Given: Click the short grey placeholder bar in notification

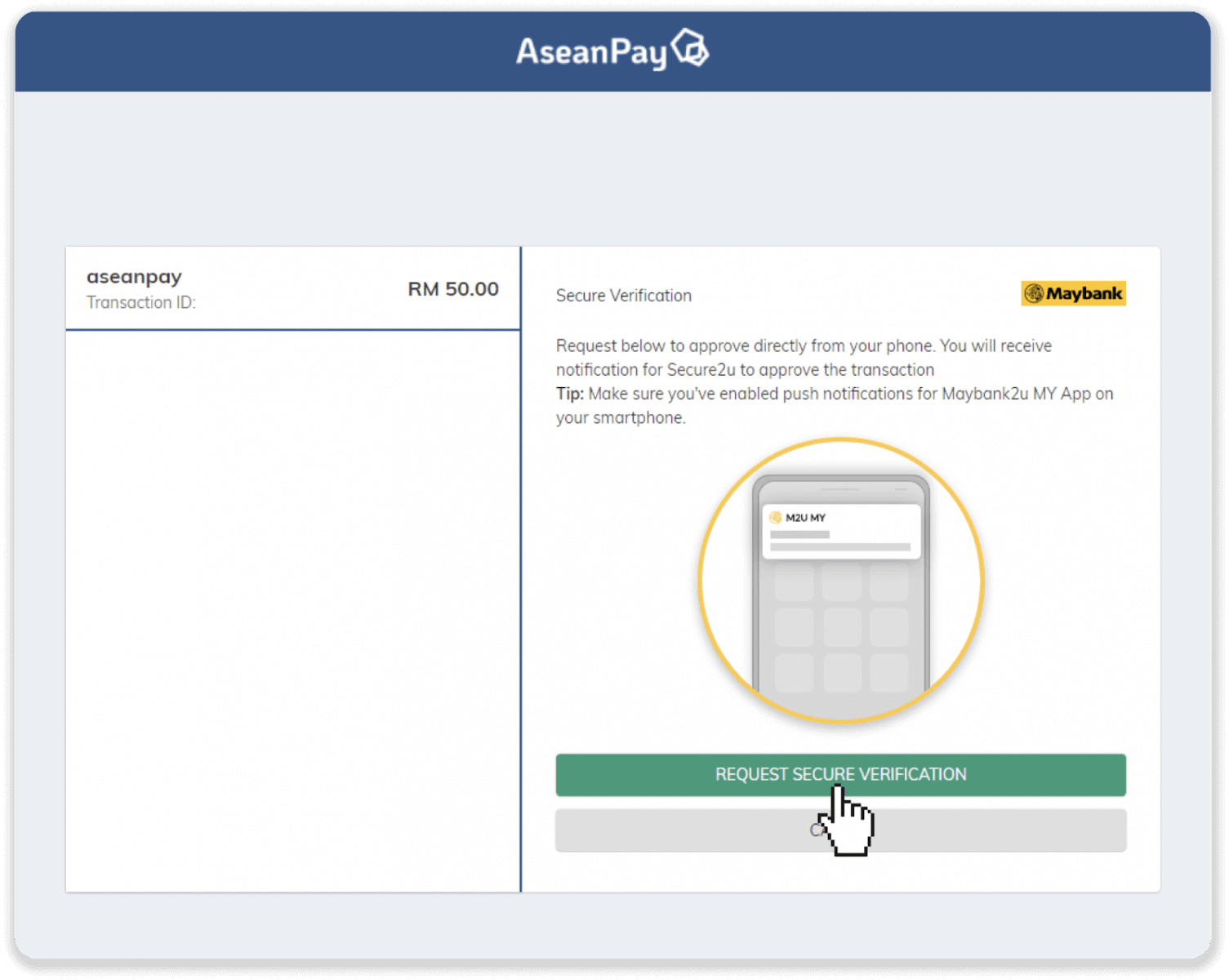Looking at the screenshot, I should (x=799, y=534).
